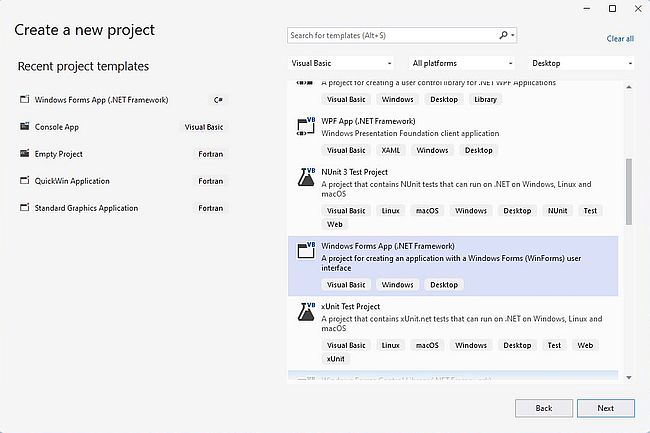Click the C# language badge in recent templates
Screen dimensions: 650x433
point(218,100)
